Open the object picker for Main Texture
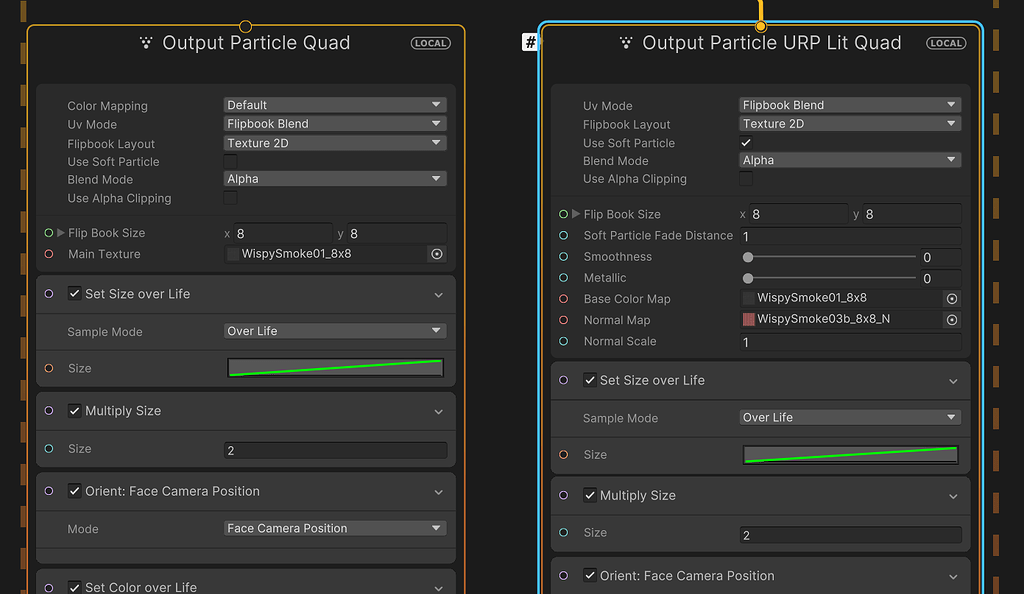Viewport: 1024px width, 594px height. (436, 253)
